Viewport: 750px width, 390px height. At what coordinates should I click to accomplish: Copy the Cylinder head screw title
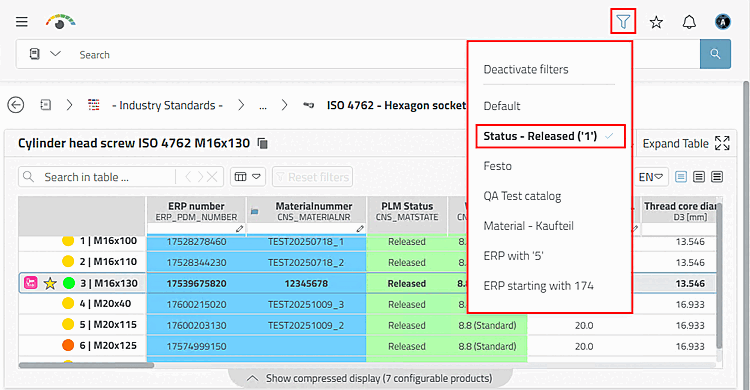coord(263,143)
